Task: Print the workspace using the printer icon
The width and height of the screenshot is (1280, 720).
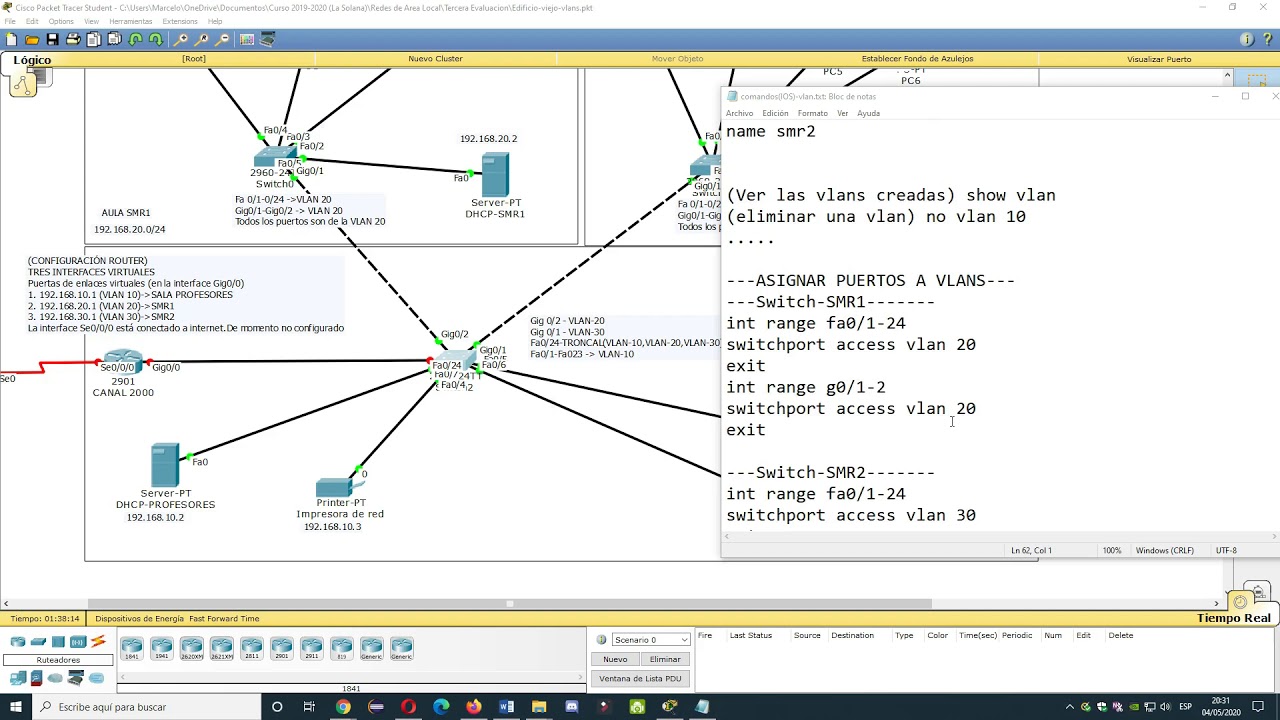Action: click(73, 40)
